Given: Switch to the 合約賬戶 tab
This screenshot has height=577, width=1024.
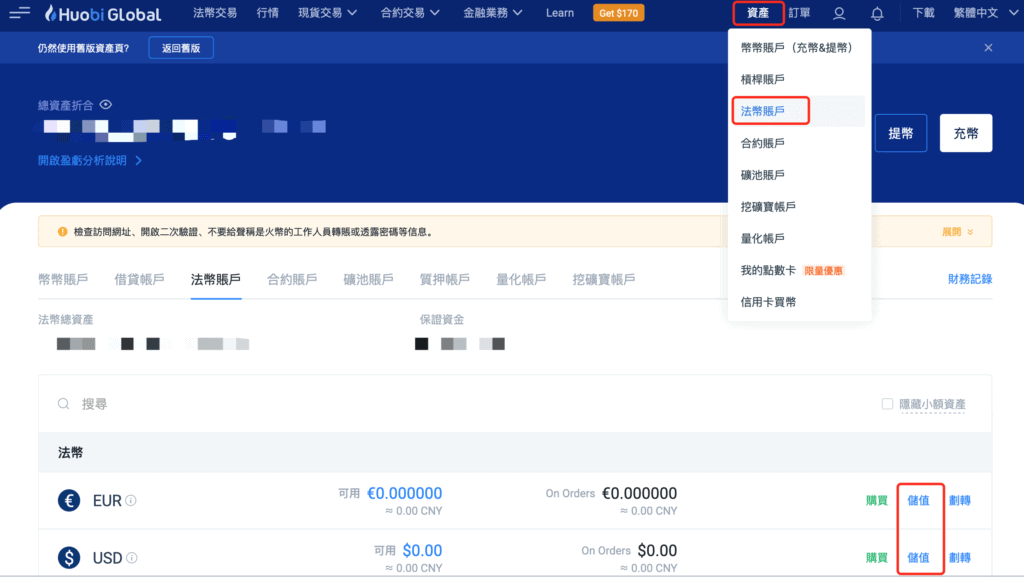Looking at the screenshot, I should 292,279.
